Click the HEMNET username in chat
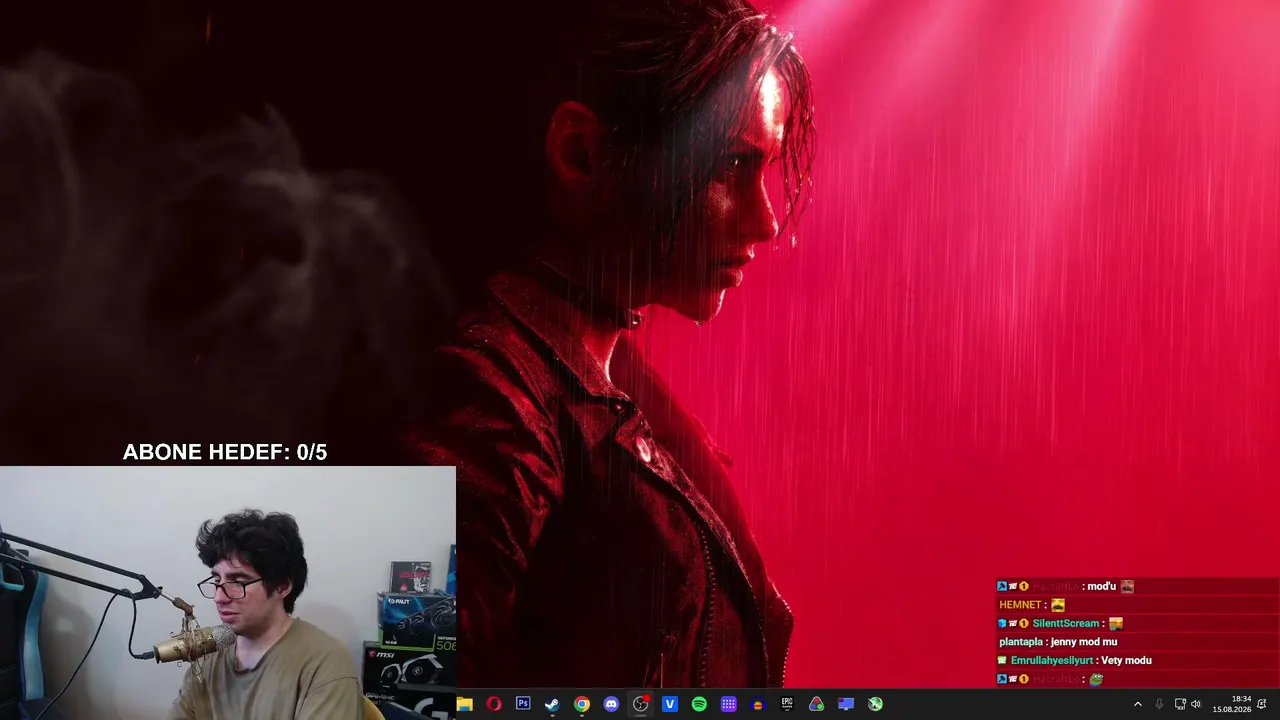1280x720 pixels. click(1021, 605)
